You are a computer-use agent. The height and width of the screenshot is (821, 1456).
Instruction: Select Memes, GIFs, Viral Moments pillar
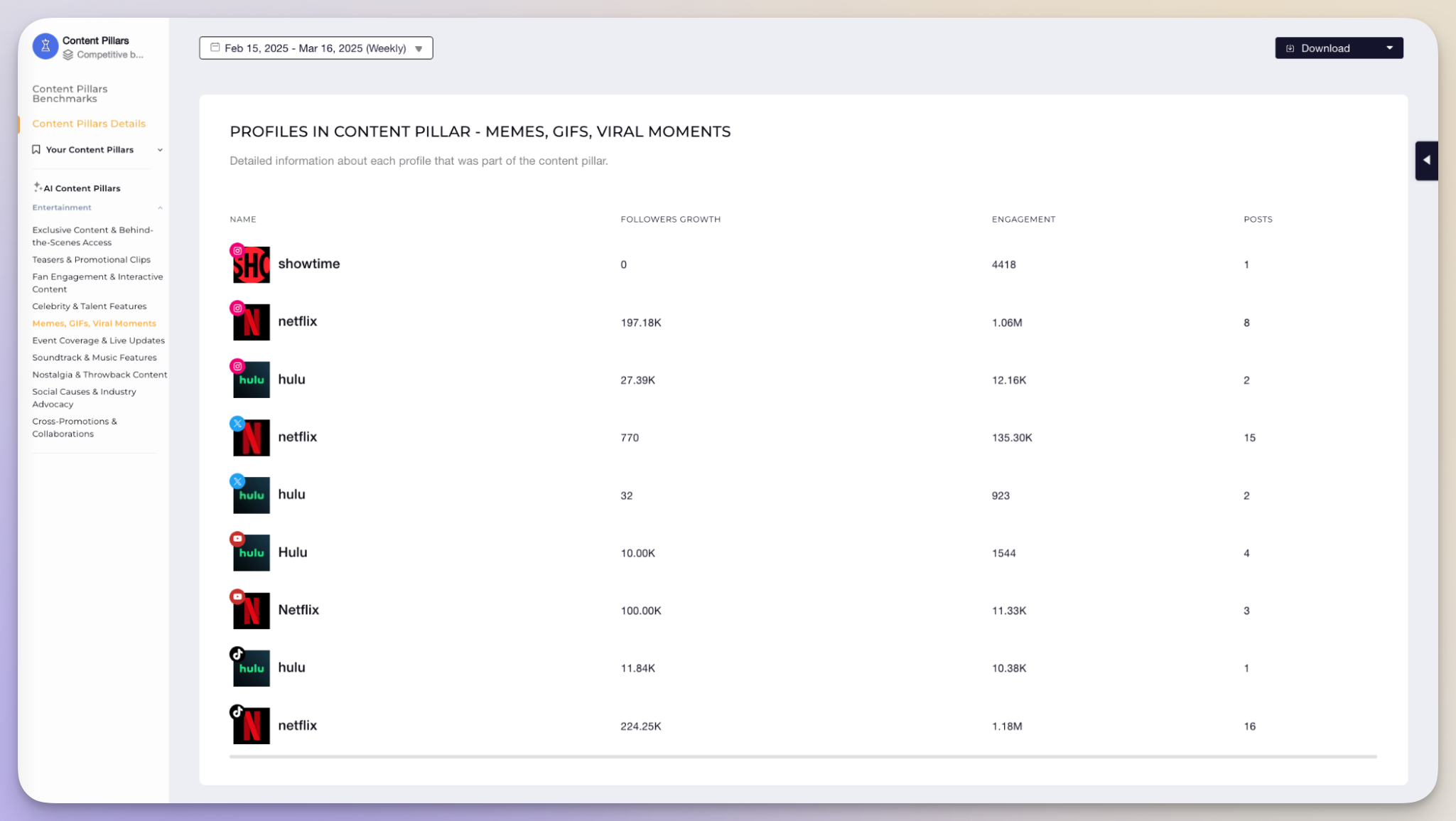pyautogui.click(x=94, y=323)
